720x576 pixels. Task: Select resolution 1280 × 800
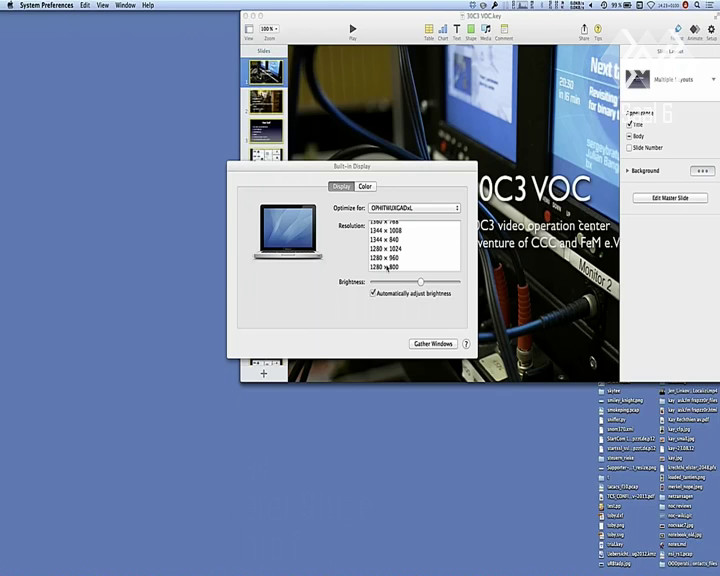(414, 267)
